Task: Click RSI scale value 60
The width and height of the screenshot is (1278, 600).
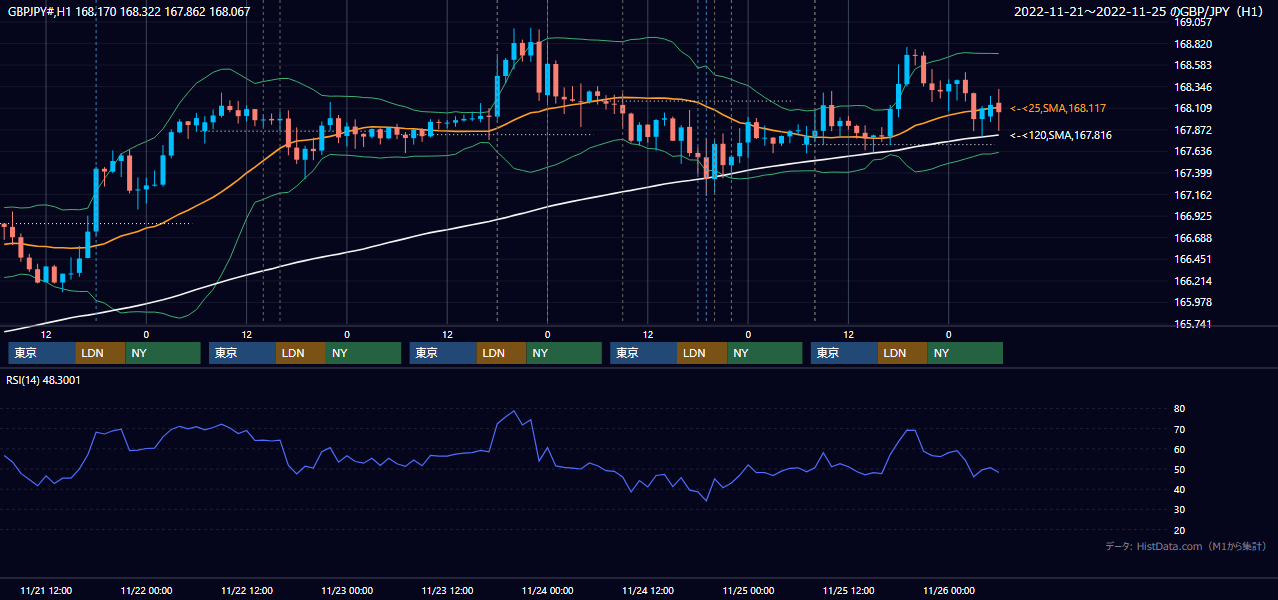Action: pyautogui.click(x=1179, y=449)
